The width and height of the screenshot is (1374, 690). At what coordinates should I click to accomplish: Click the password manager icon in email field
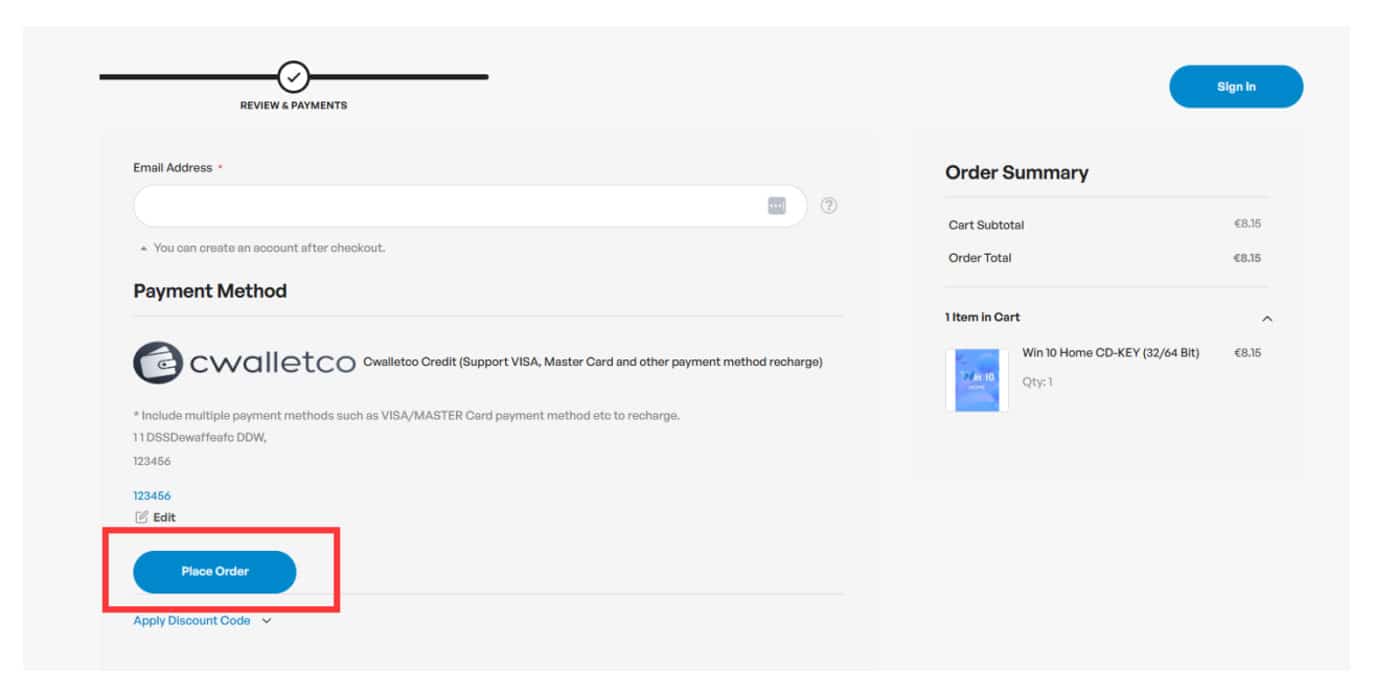[777, 206]
